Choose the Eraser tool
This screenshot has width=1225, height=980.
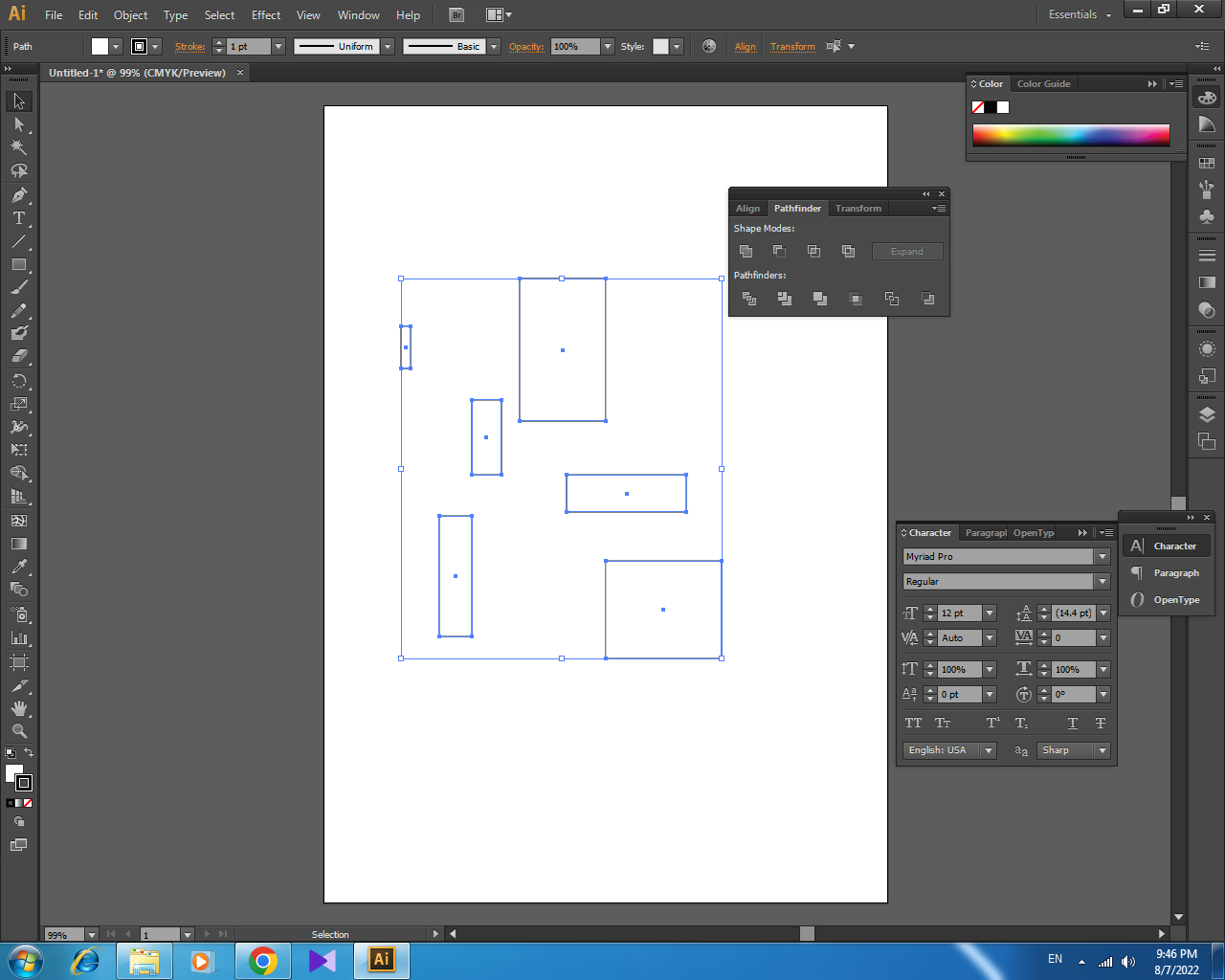point(19,356)
